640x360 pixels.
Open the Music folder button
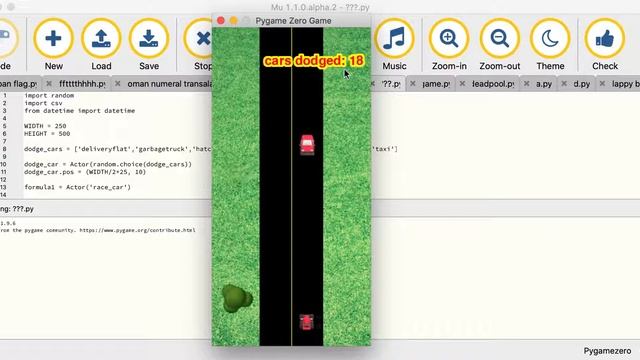[394, 45]
